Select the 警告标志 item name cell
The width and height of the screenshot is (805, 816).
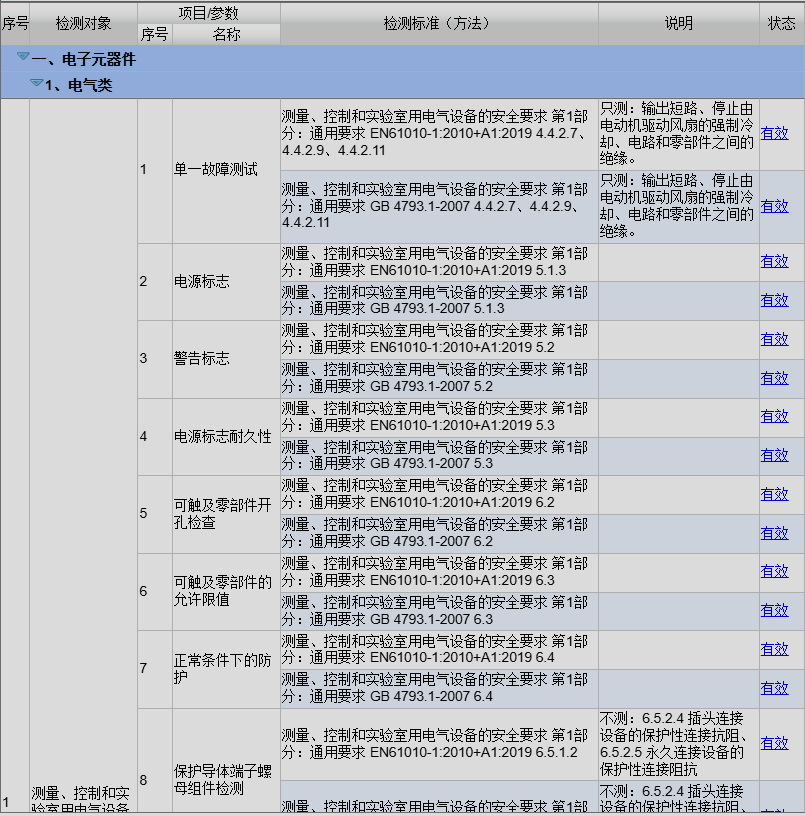click(201, 358)
